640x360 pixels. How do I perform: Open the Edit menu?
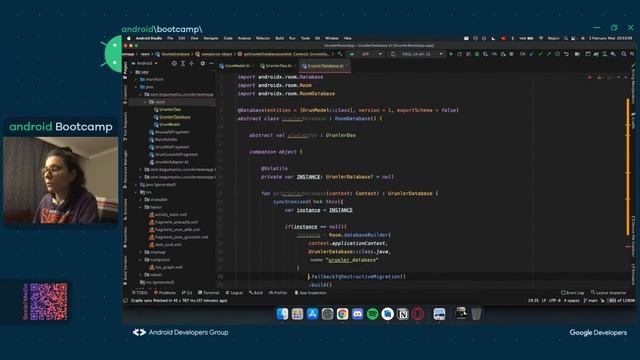pos(182,38)
